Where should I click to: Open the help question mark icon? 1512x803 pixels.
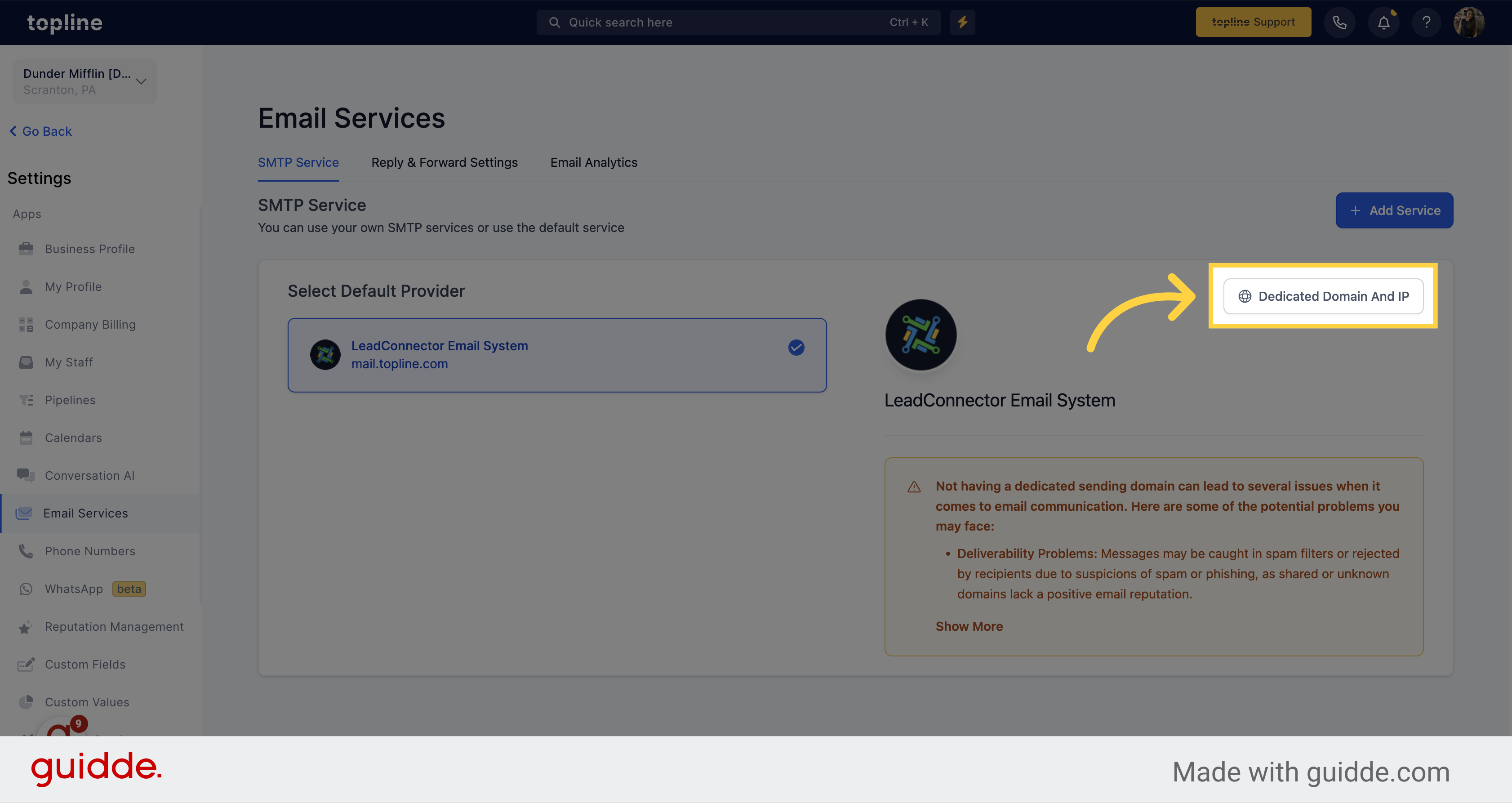1426,22
